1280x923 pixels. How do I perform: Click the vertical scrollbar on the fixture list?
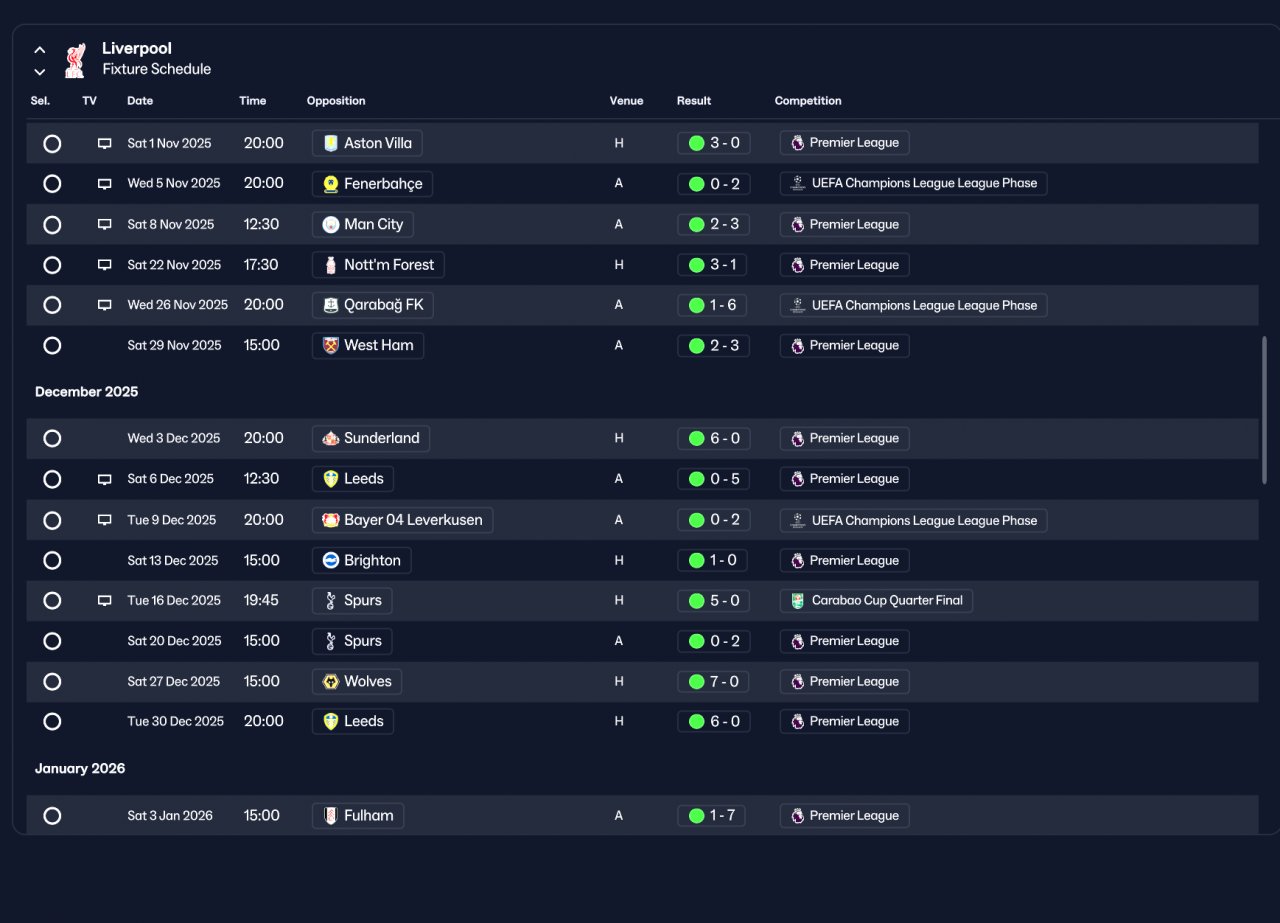pyautogui.click(x=1264, y=410)
